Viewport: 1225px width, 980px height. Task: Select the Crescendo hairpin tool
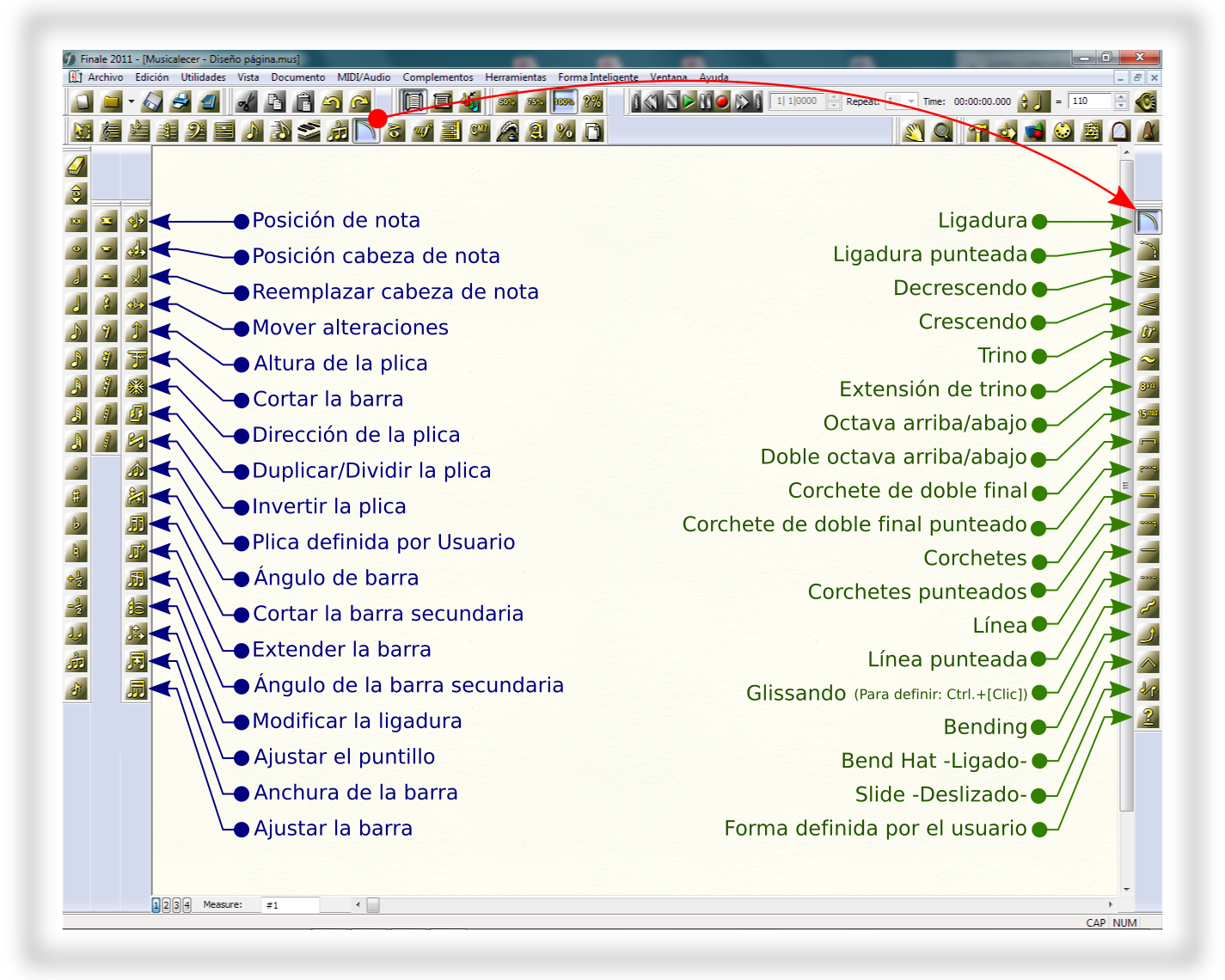click(1148, 304)
